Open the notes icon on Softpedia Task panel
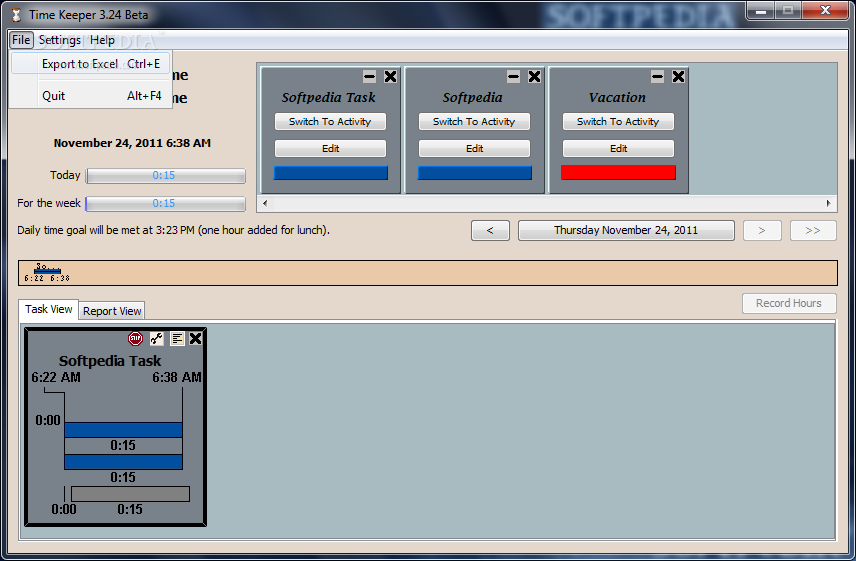 pyautogui.click(x=177, y=339)
